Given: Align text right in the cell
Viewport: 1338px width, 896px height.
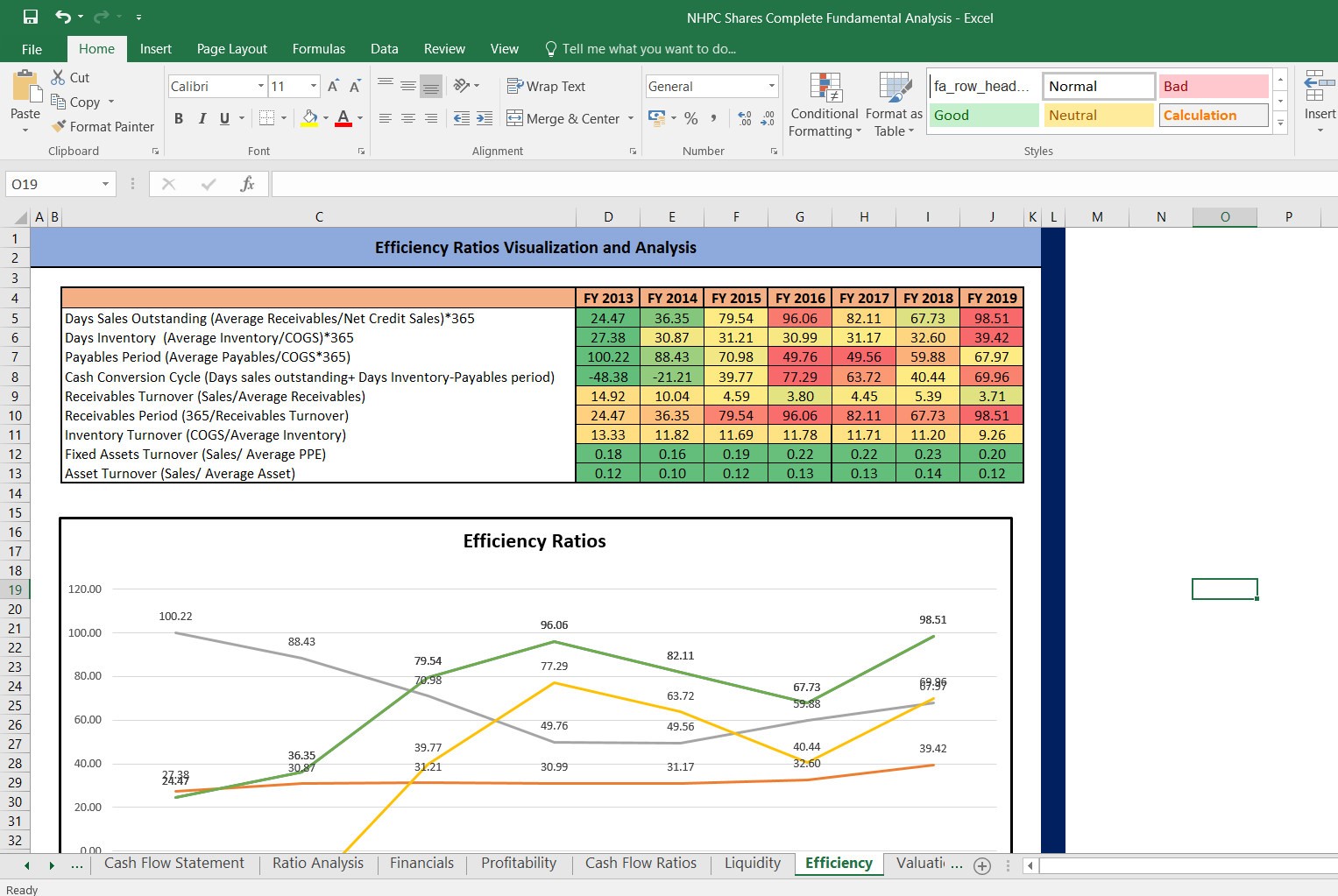Looking at the screenshot, I should tap(430, 118).
